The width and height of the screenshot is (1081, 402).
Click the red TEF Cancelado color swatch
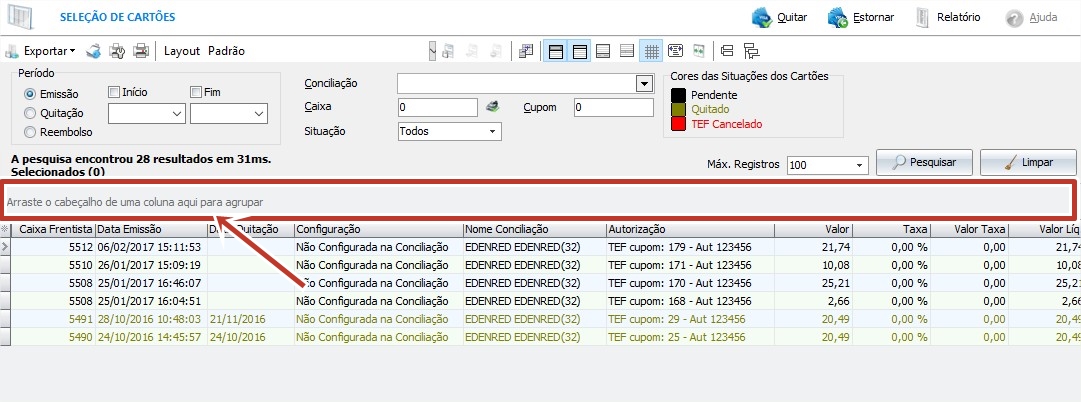(678, 124)
